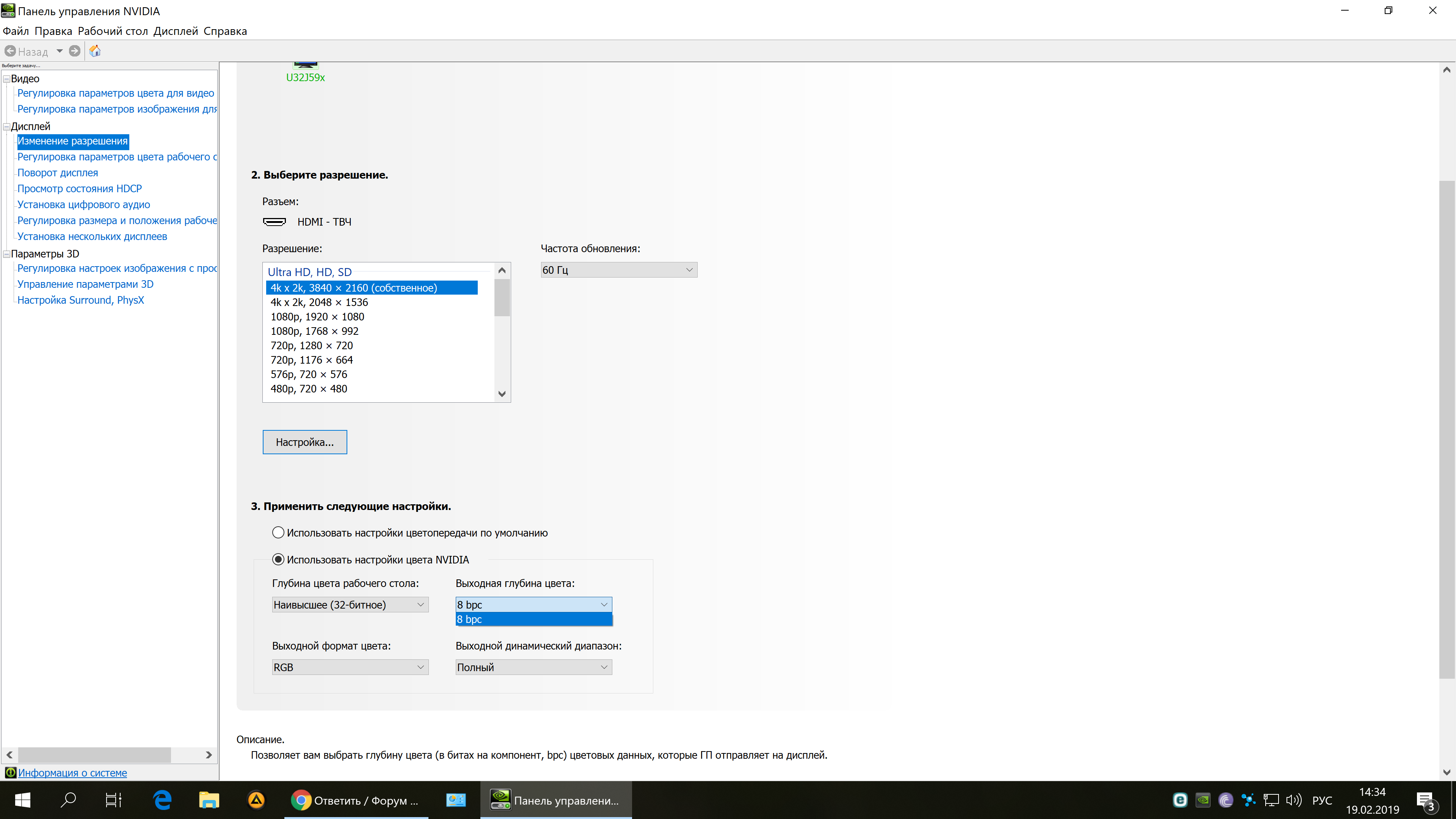Open the Полный dynamic range dropdown
This screenshot has width=1456, height=819.
[x=533, y=667]
